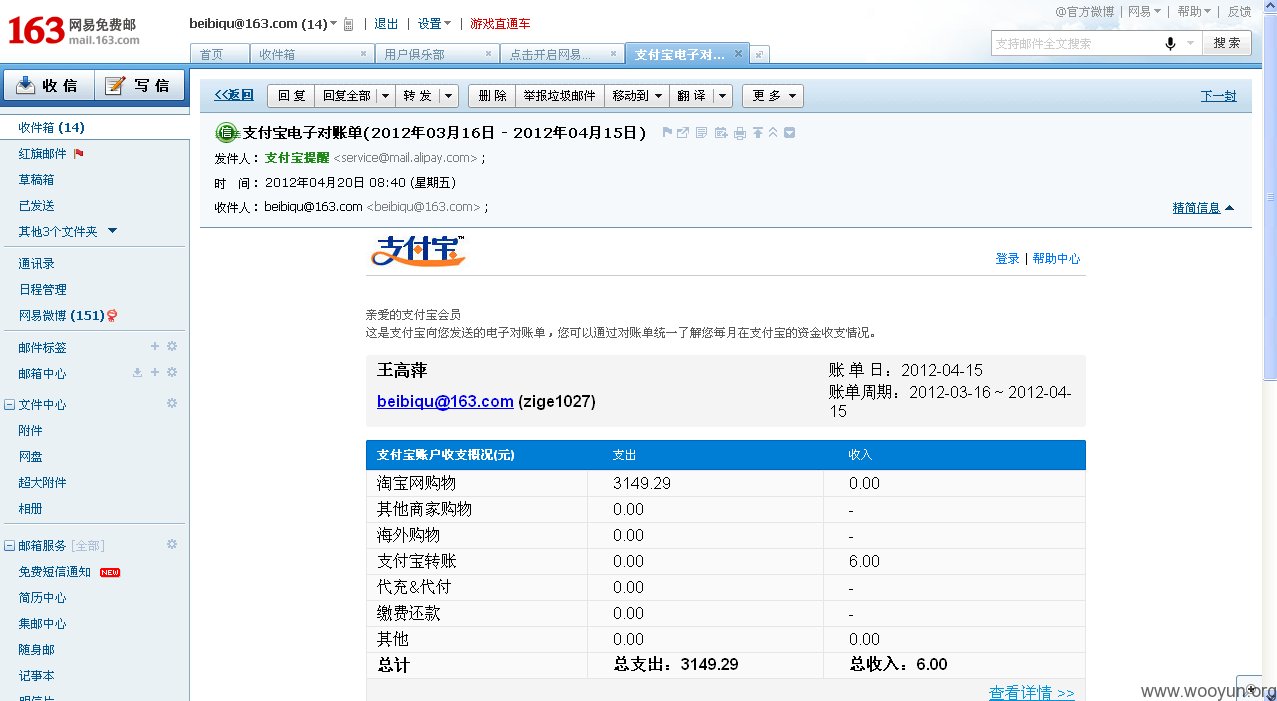Open the search options dropdown arrow
The width and height of the screenshot is (1277, 701).
(x=1190, y=43)
